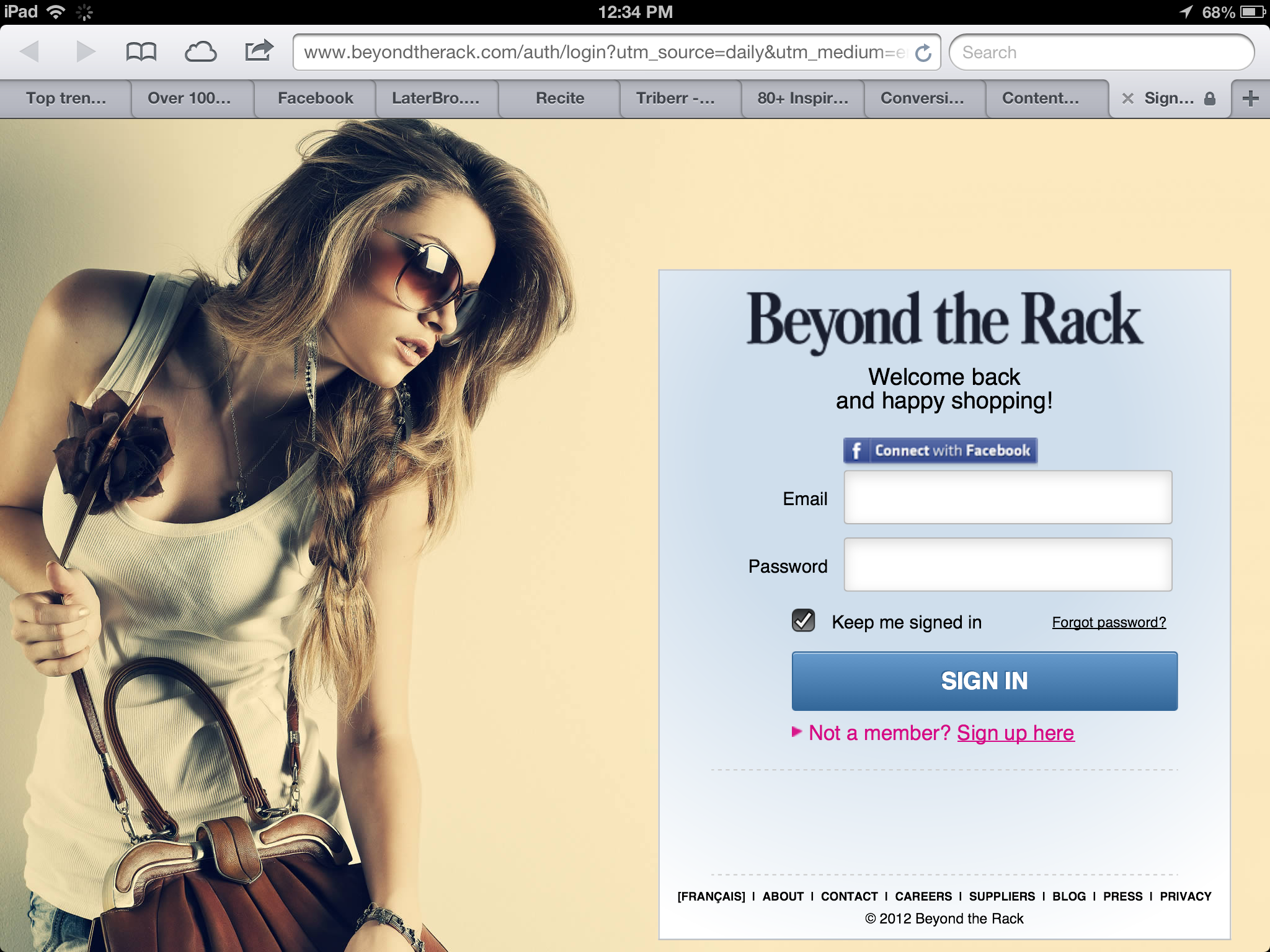
Task: Open iCloud tabs cloud icon
Action: (x=200, y=51)
